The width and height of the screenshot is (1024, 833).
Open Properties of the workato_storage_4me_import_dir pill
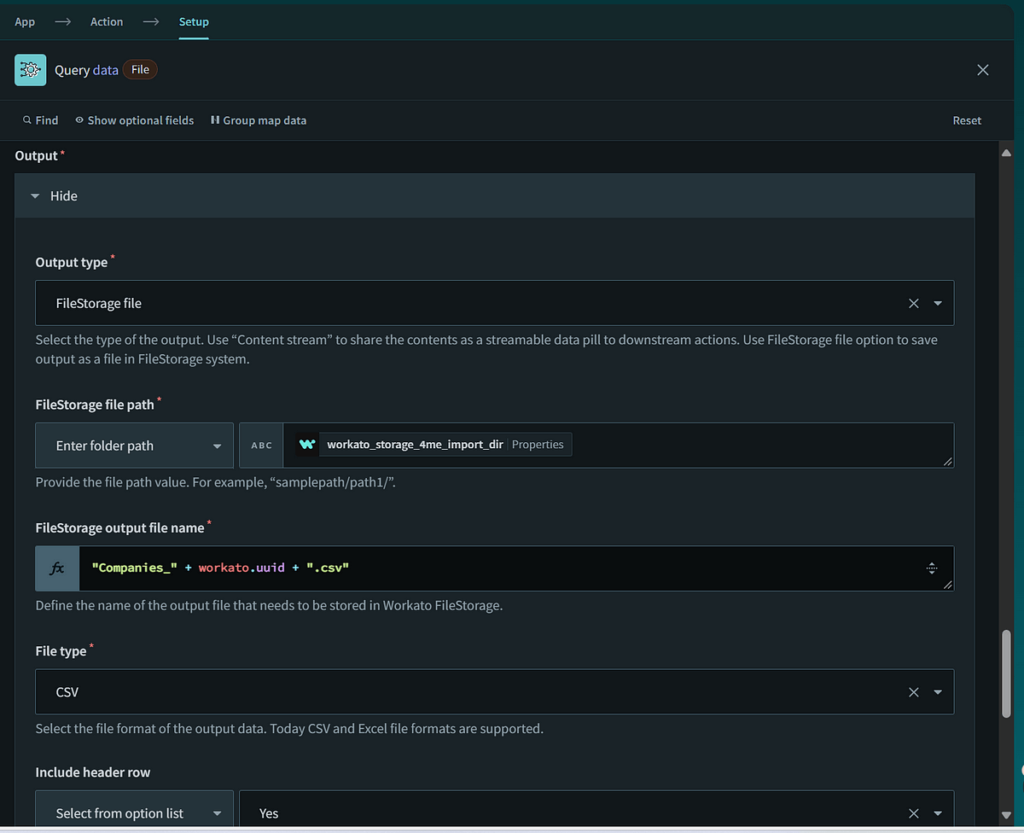point(538,444)
